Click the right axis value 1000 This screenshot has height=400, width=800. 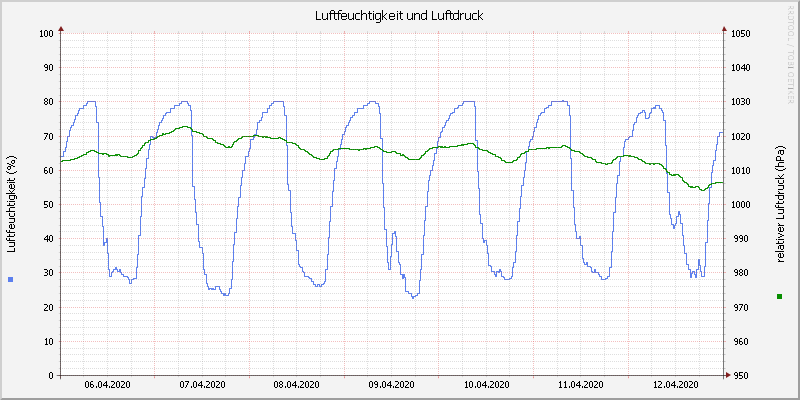click(x=740, y=205)
